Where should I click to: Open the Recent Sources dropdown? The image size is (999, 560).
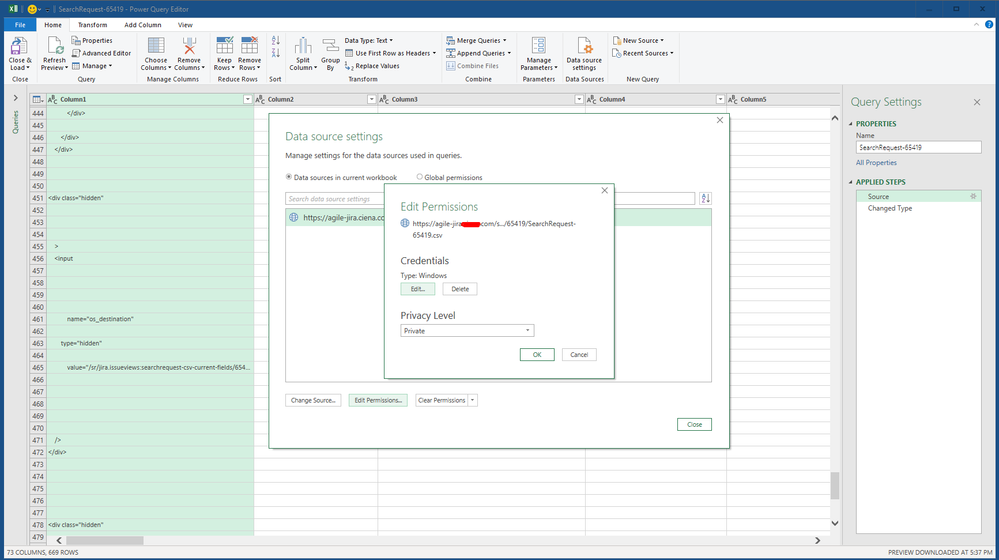pos(643,53)
